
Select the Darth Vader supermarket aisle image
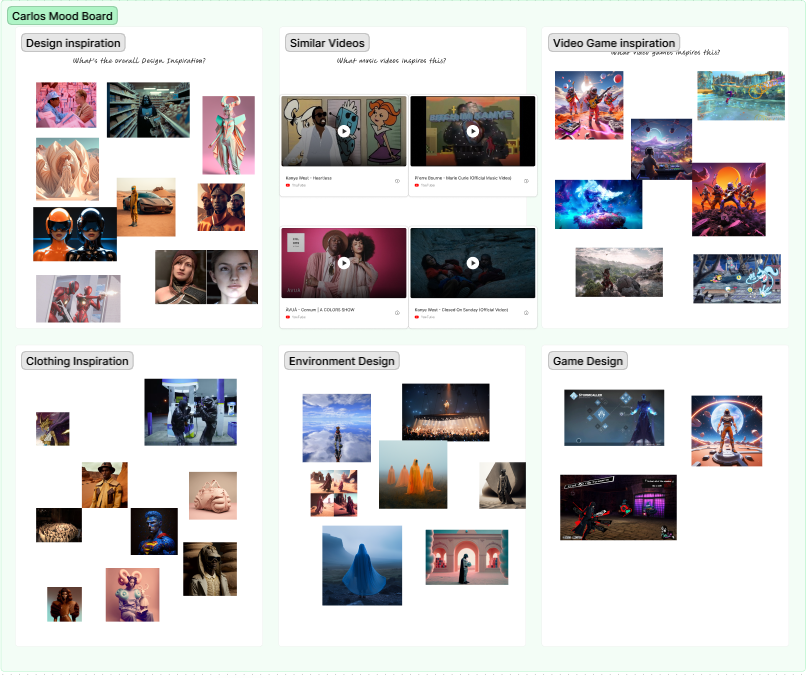pyautogui.click(x=149, y=110)
